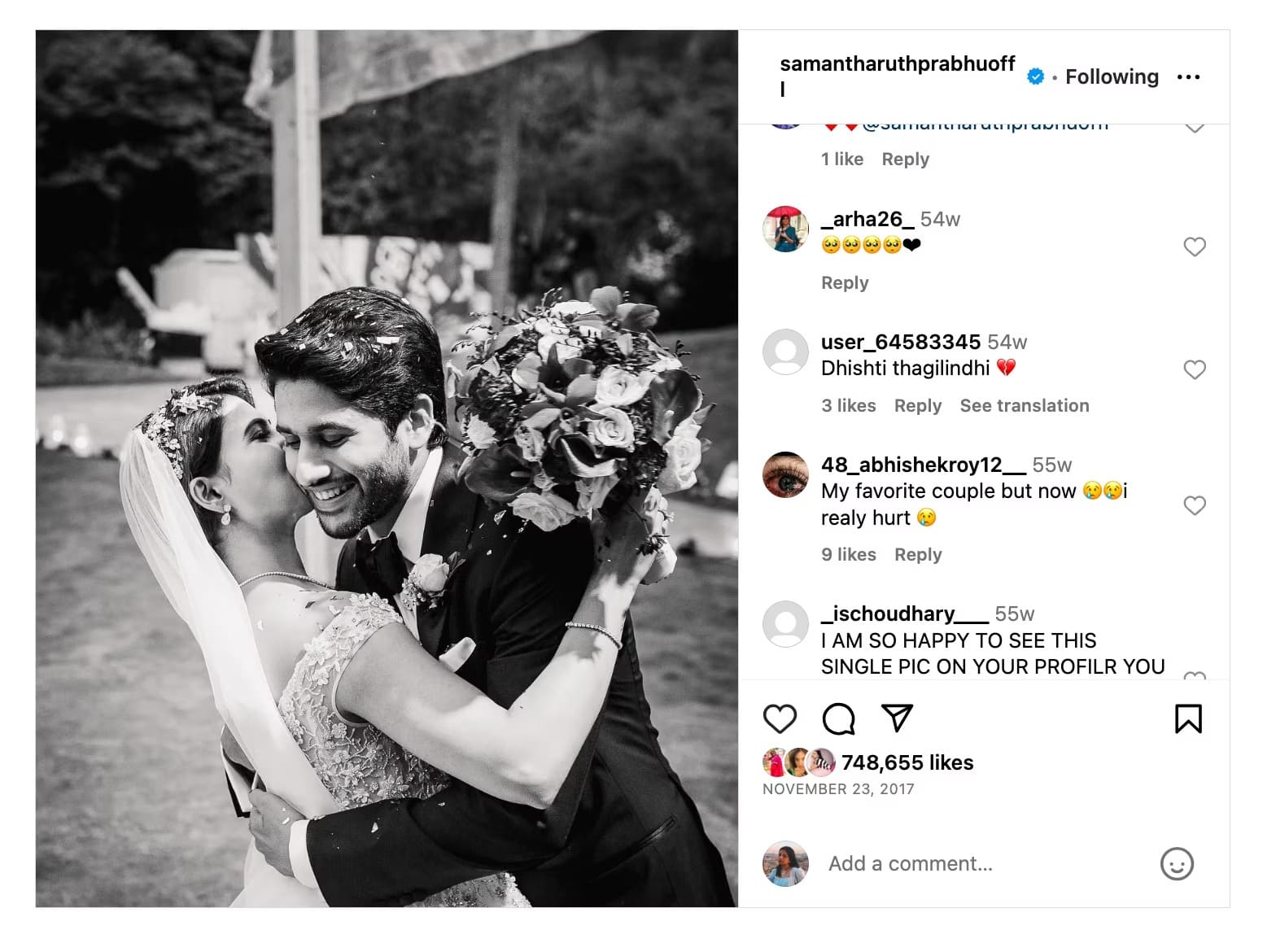Reply to 48_abhishekroy12__'s comment
1276x952 pixels.
(918, 554)
